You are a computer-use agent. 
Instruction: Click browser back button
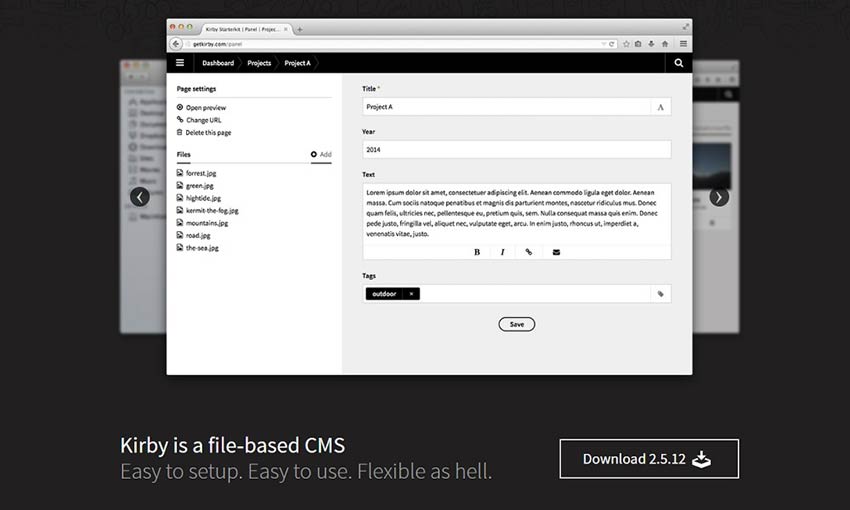[176, 44]
